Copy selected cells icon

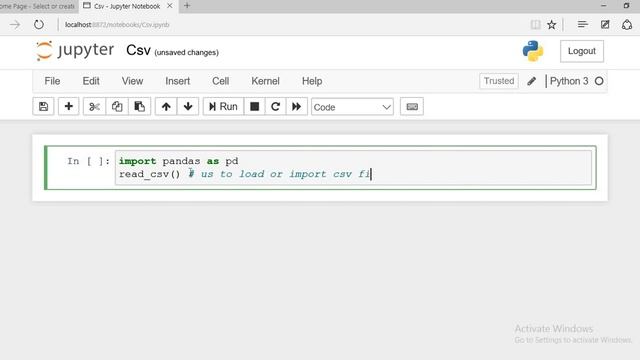(117, 107)
